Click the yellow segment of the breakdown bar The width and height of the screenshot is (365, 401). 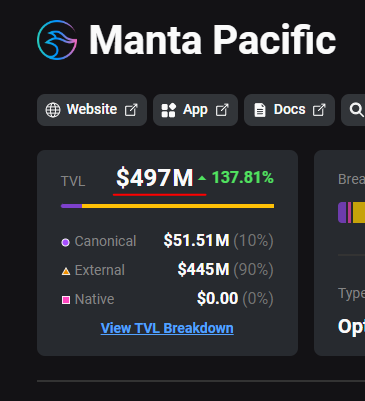359,212
